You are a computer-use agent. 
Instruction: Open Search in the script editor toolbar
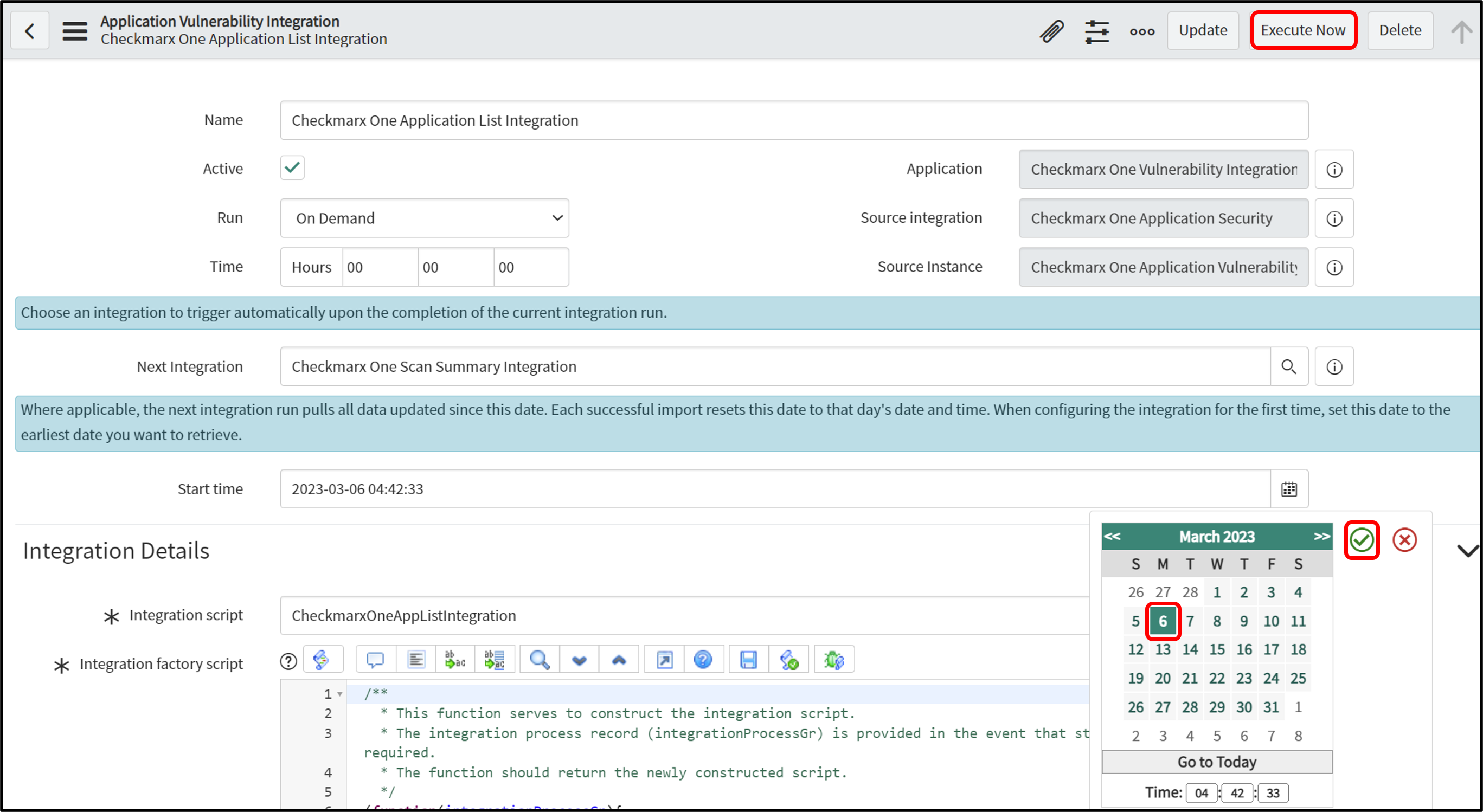click(x=540, y=659)
